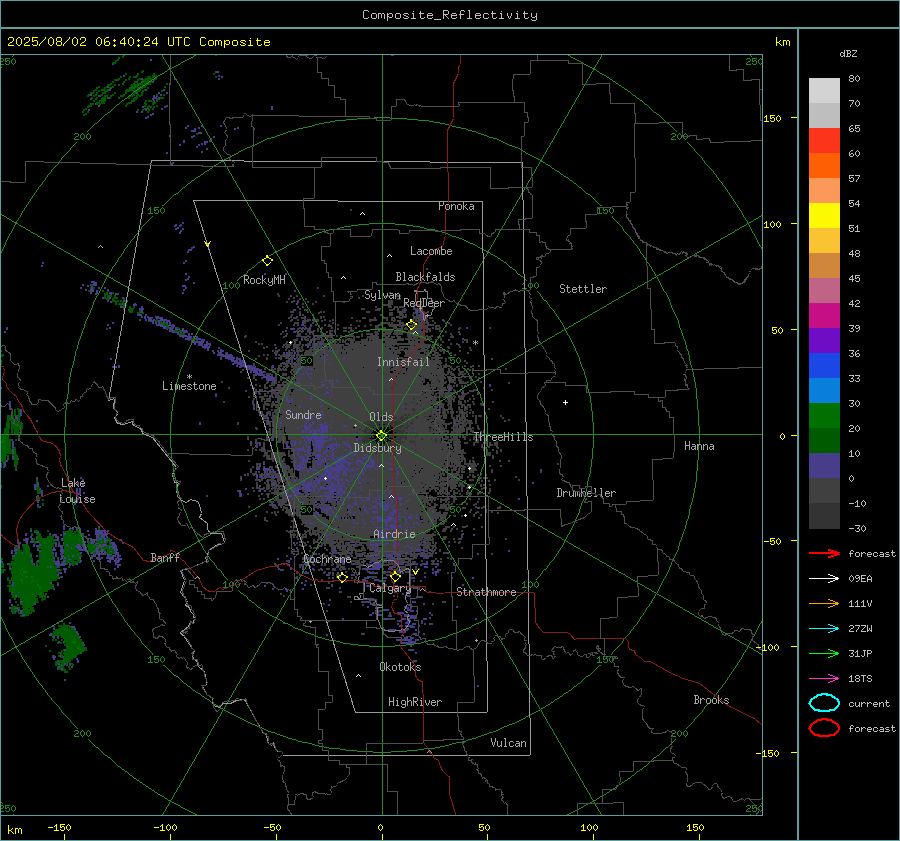Click the Calgary label on map
This screenshot has width=900, height=841.
[x=390, y=588]
